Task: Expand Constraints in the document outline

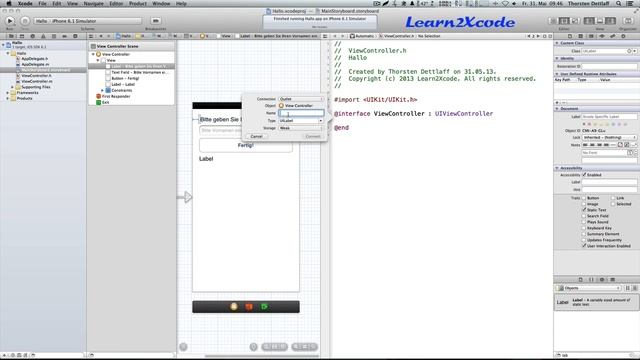Action: [102, 90]
